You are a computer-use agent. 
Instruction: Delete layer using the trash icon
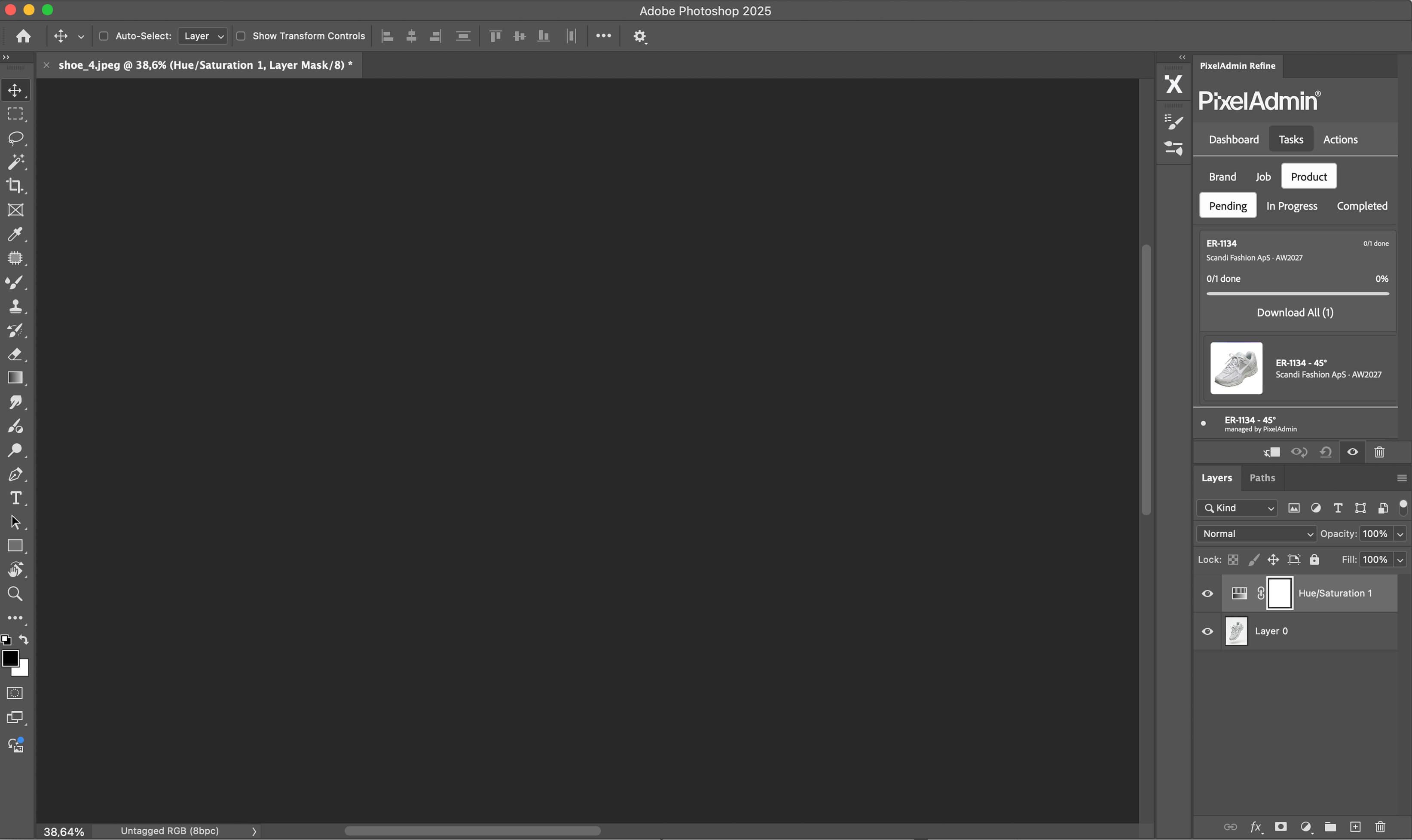(x=1380, y=826)
